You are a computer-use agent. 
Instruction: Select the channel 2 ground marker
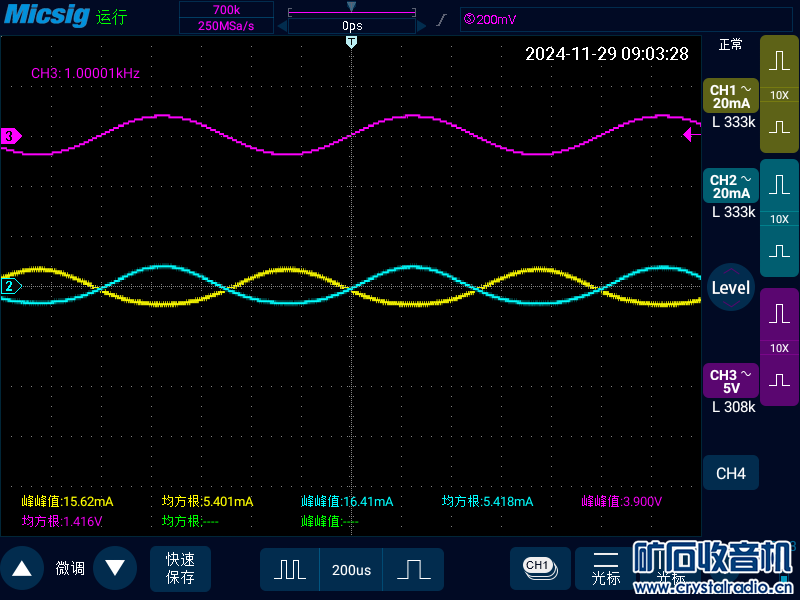(11, 286)
